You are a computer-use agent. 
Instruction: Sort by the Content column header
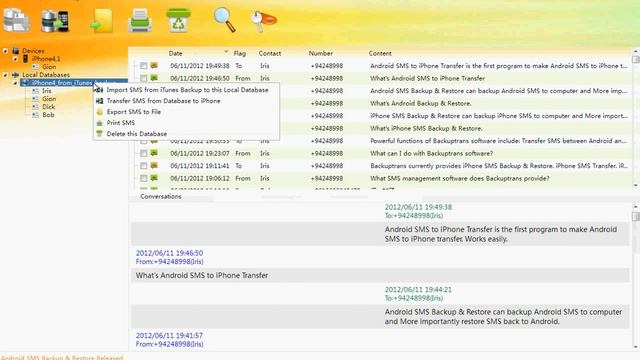pyautogui.click(x=380, y=53)
